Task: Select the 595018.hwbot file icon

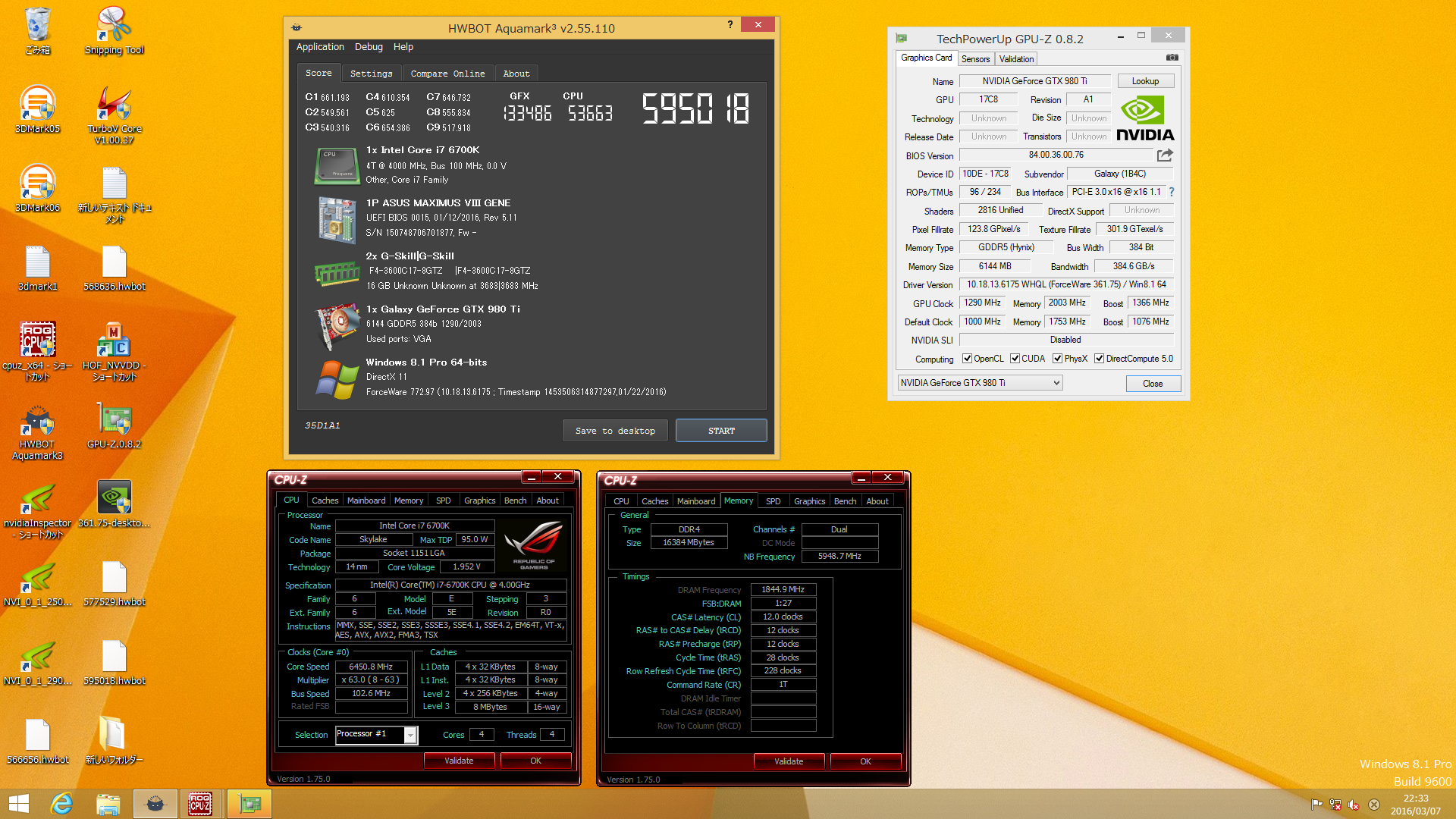Action: (115, 663)
